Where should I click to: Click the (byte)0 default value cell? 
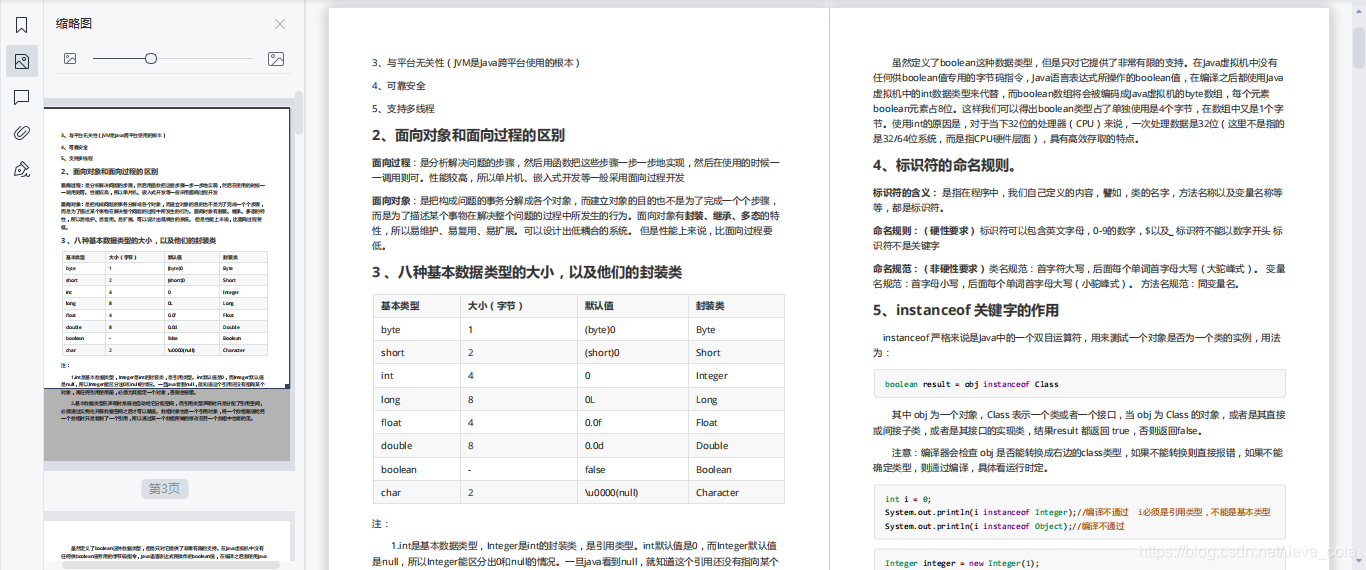click(x=600, y=329)
